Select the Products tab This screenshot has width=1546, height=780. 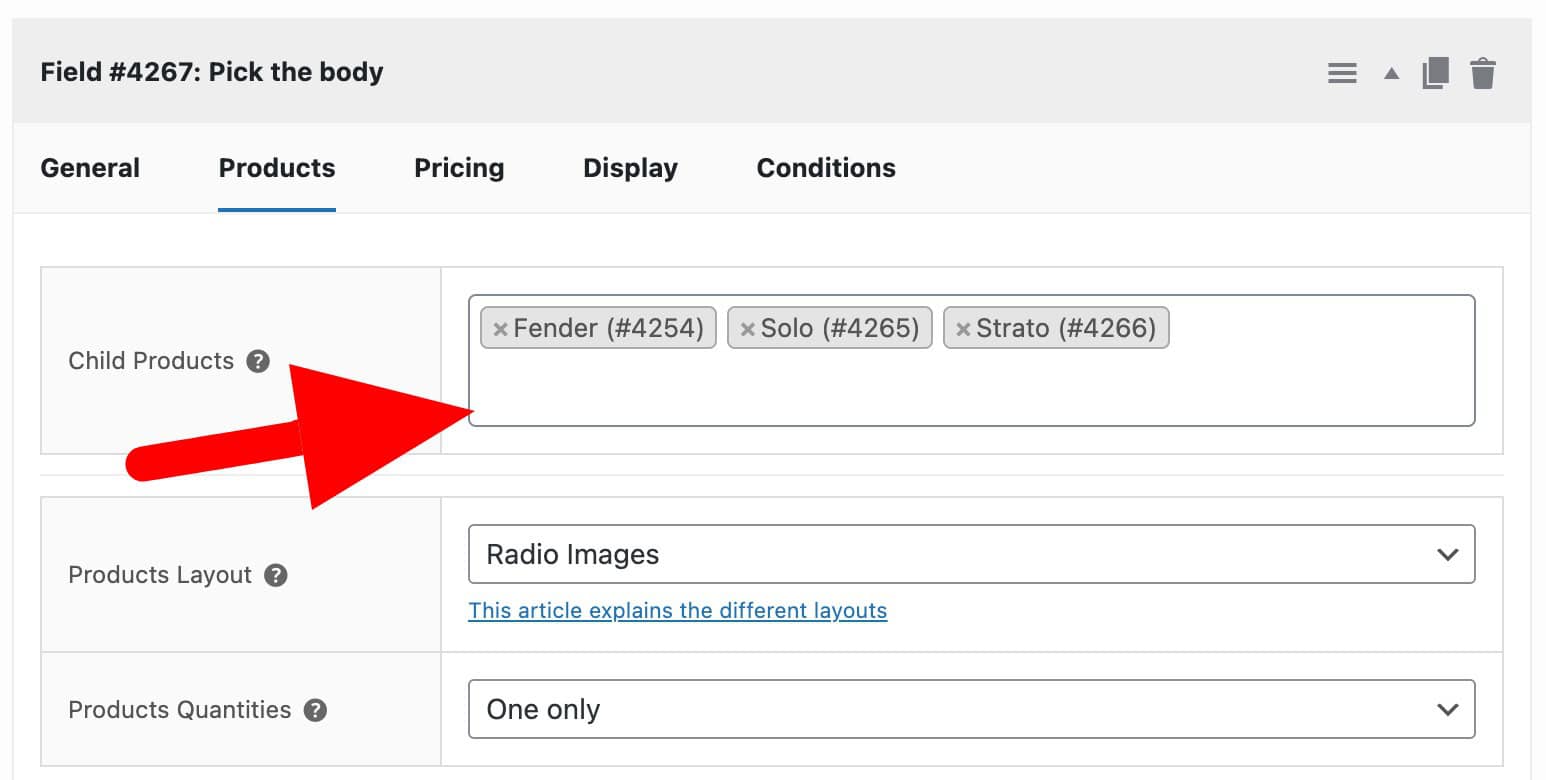tap(276, 168)
